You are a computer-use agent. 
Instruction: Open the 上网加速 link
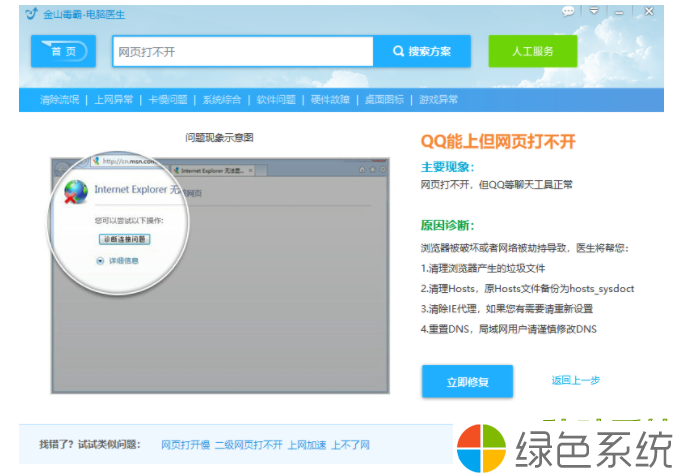pos(307,445)
